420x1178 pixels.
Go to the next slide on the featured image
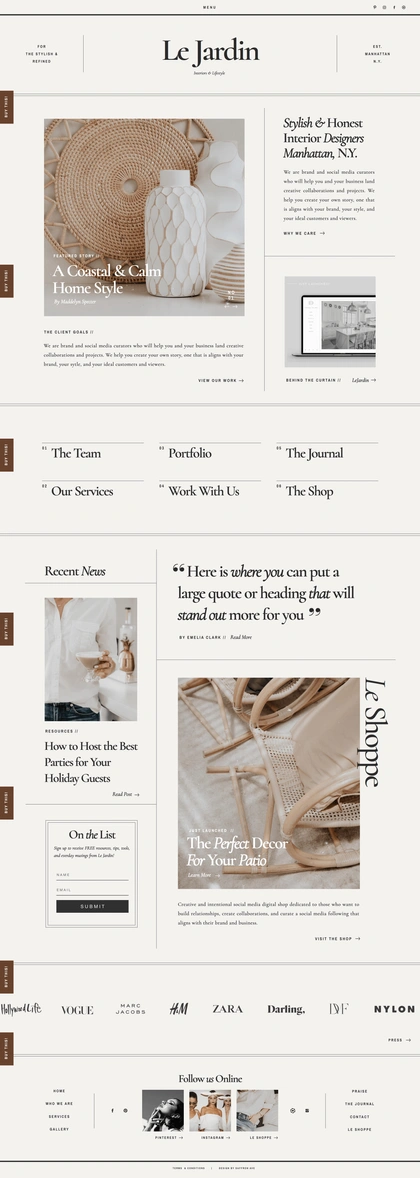[235, 307]
